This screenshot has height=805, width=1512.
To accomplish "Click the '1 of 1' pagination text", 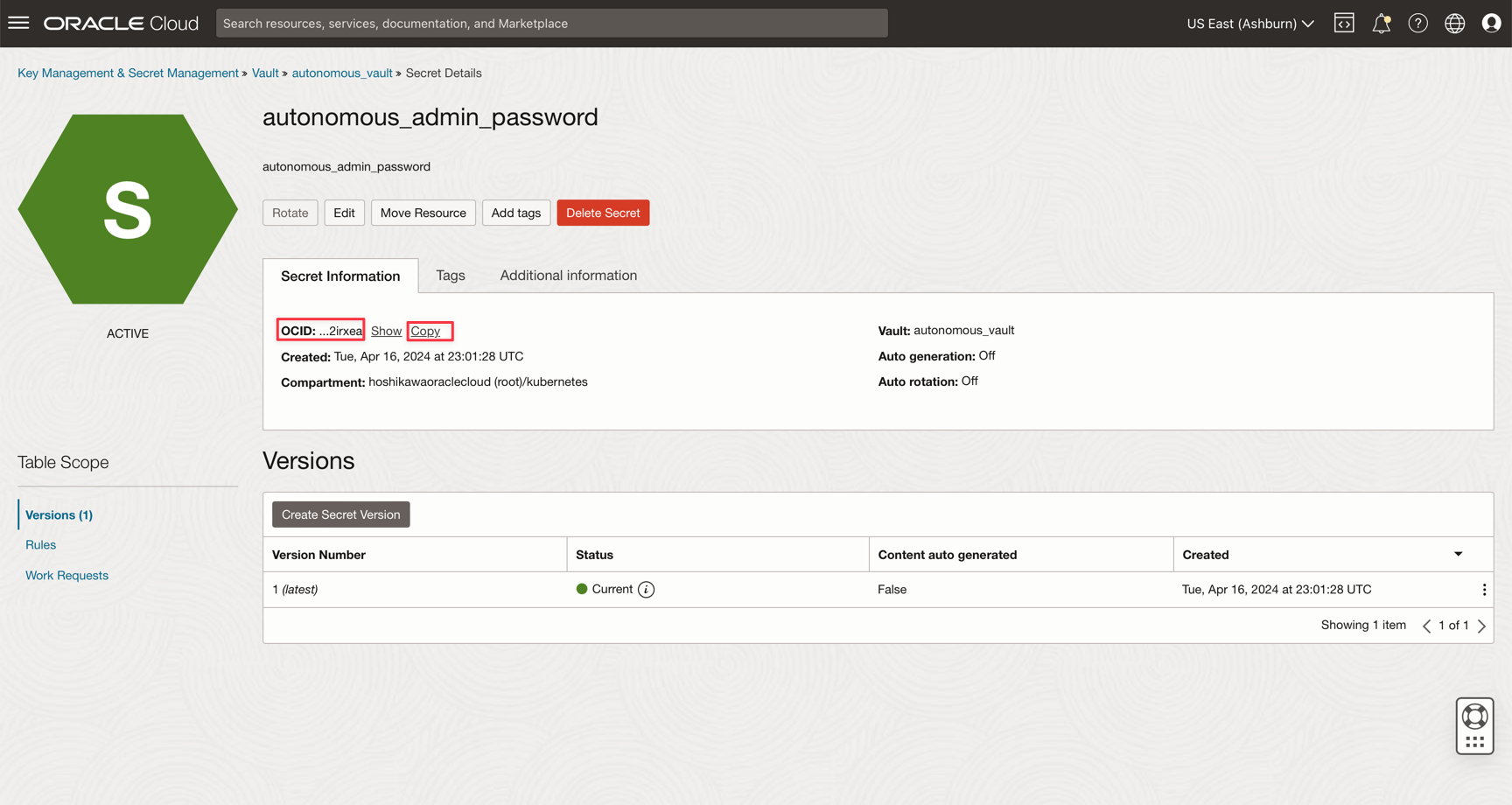I will pos(1453,625).
